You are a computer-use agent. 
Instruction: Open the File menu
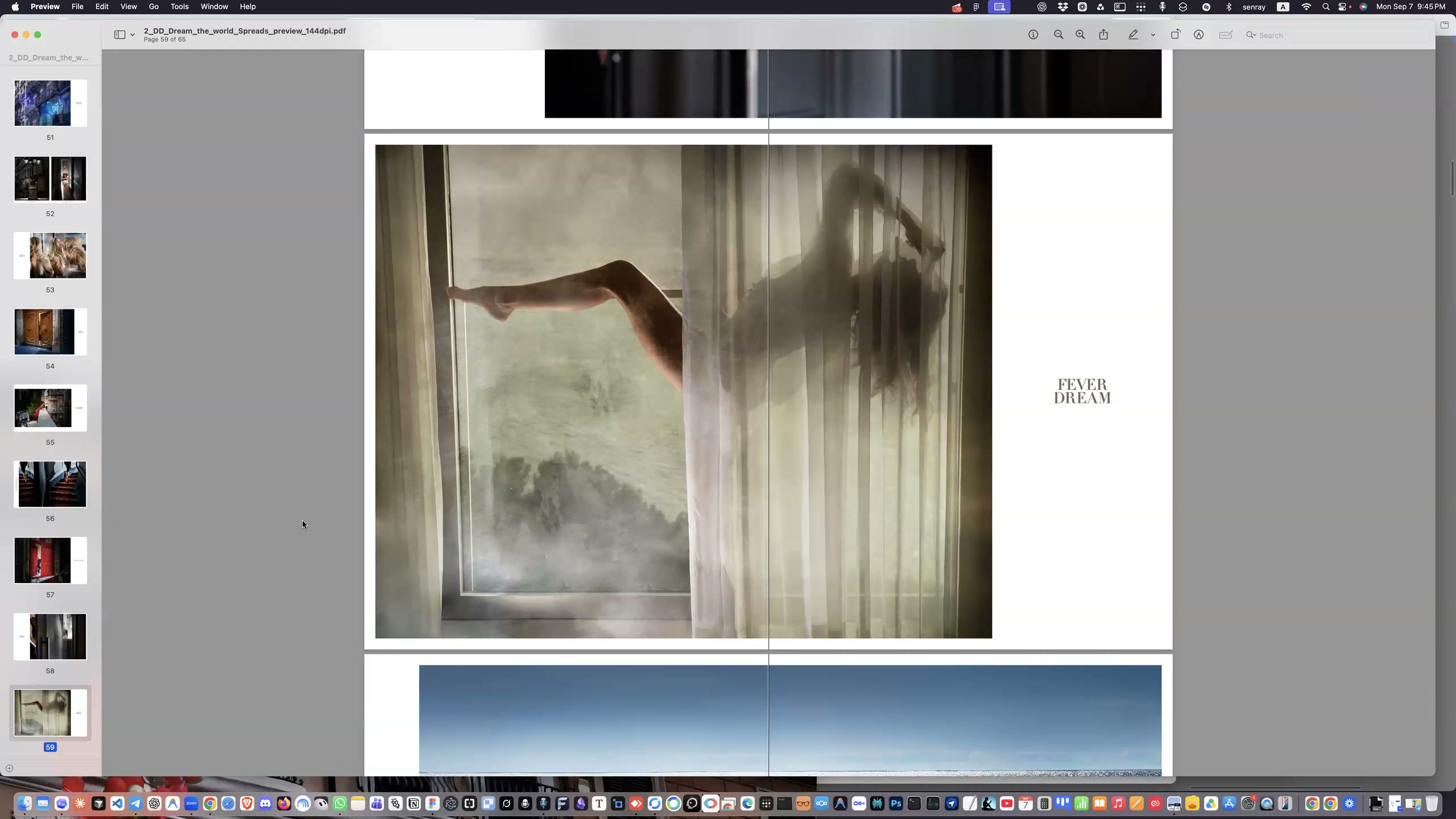77,7
